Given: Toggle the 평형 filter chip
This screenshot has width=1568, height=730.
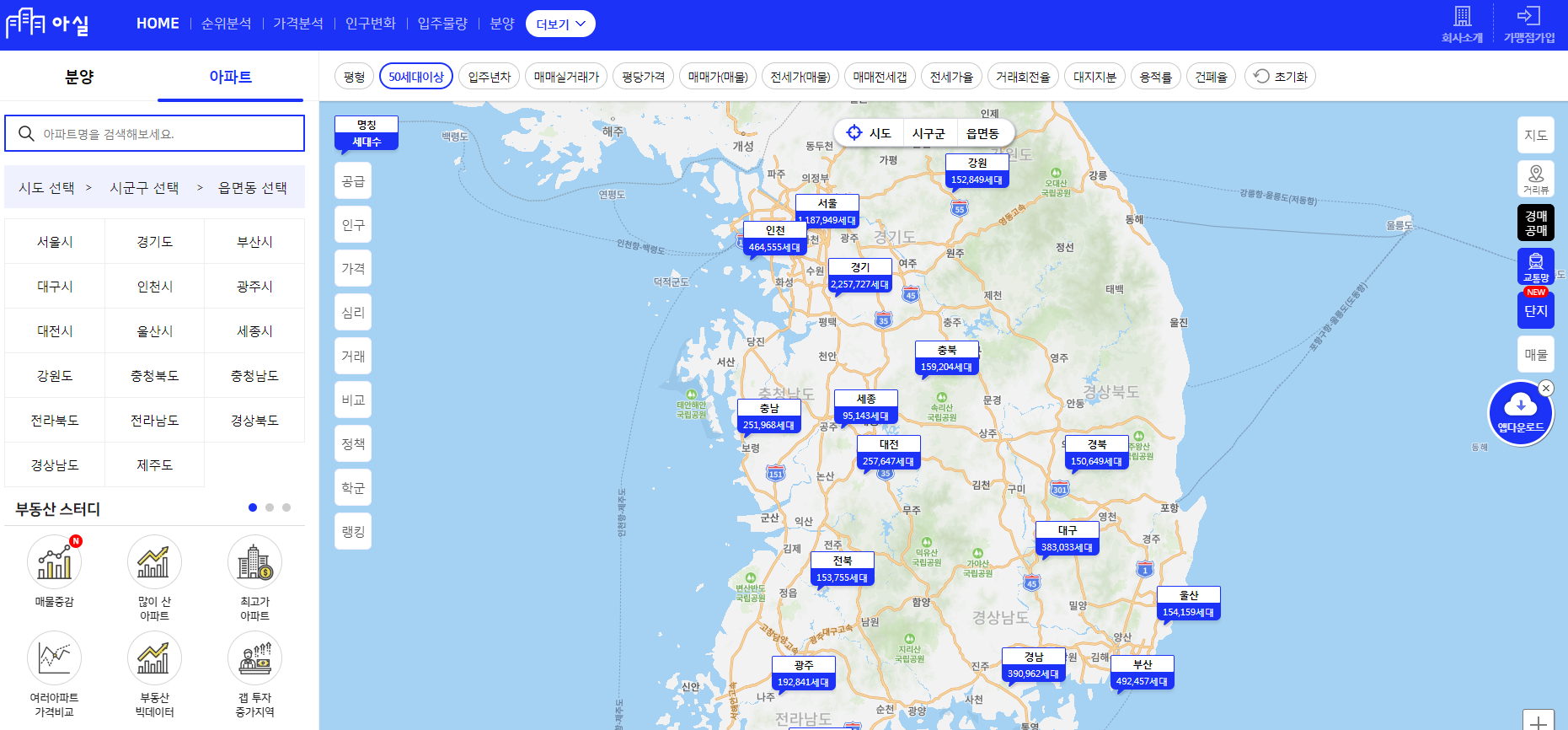Looking at the screenshot, I should 355,77.
